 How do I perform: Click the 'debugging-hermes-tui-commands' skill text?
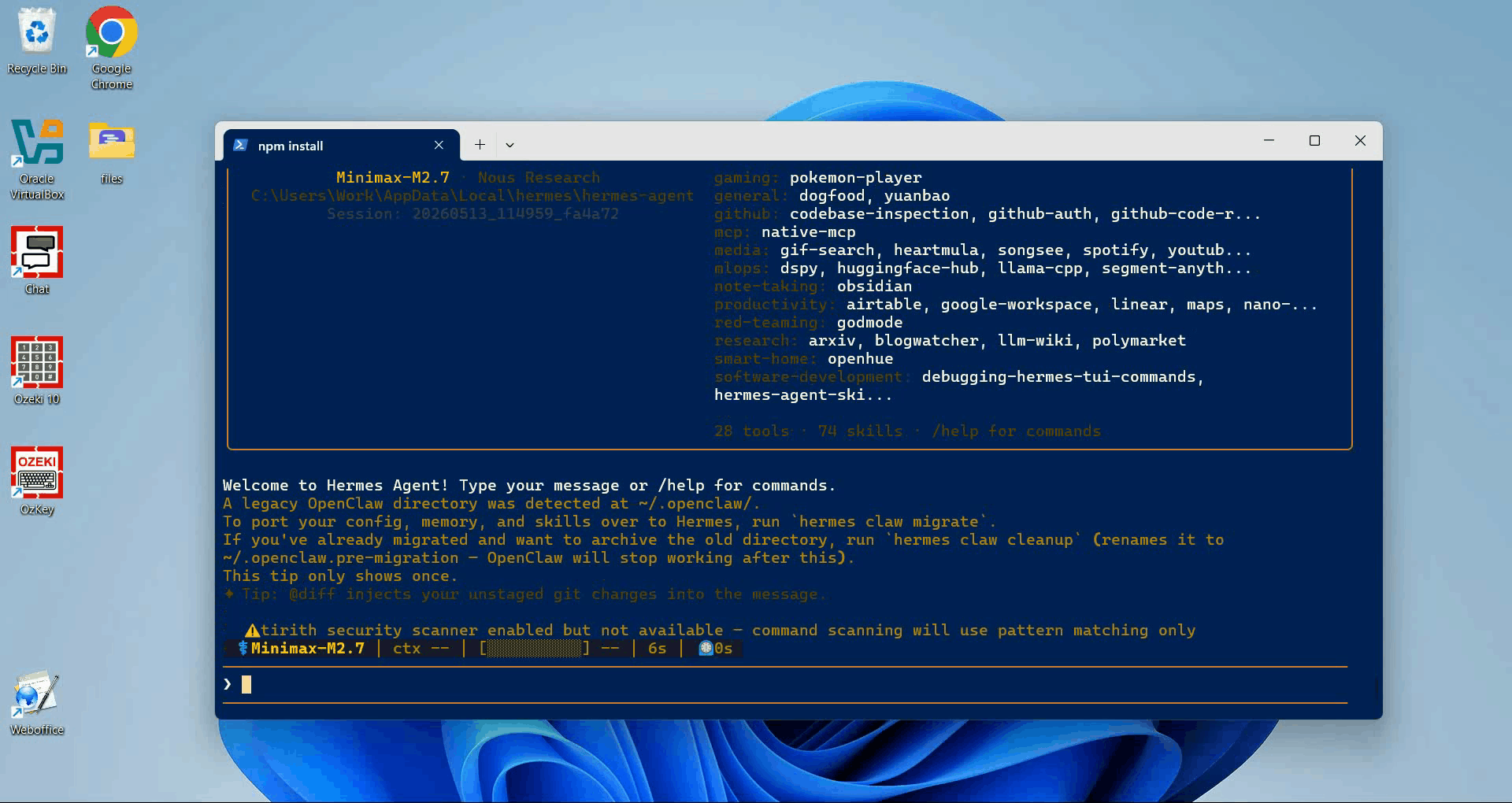[1058, 377]
